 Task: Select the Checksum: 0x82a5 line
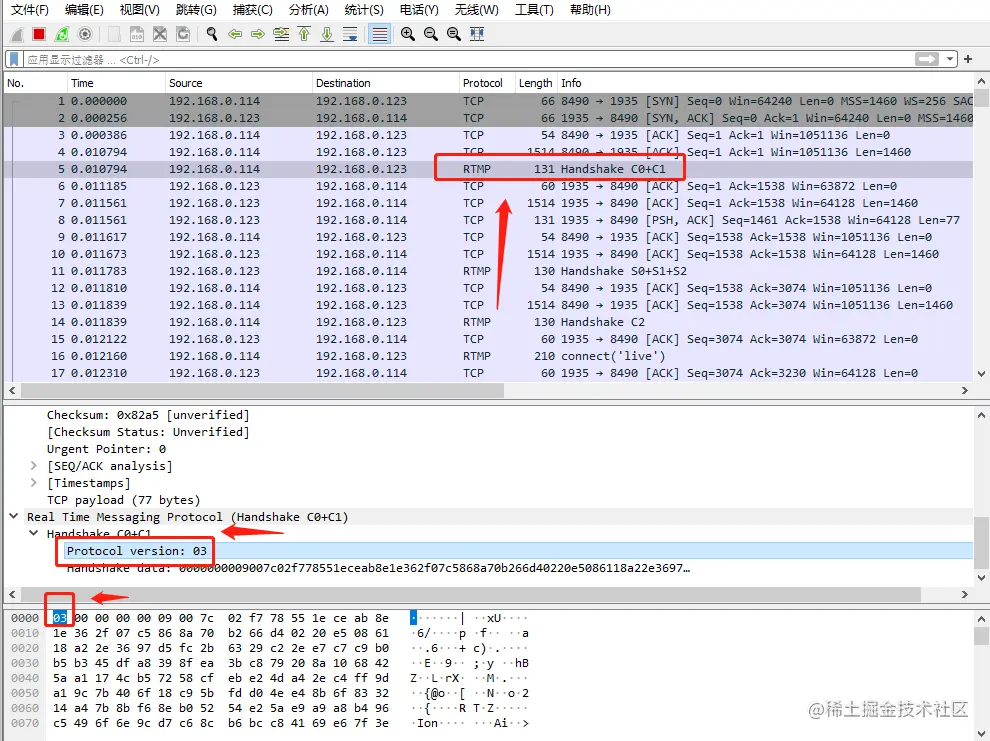(x=148, y=415)
